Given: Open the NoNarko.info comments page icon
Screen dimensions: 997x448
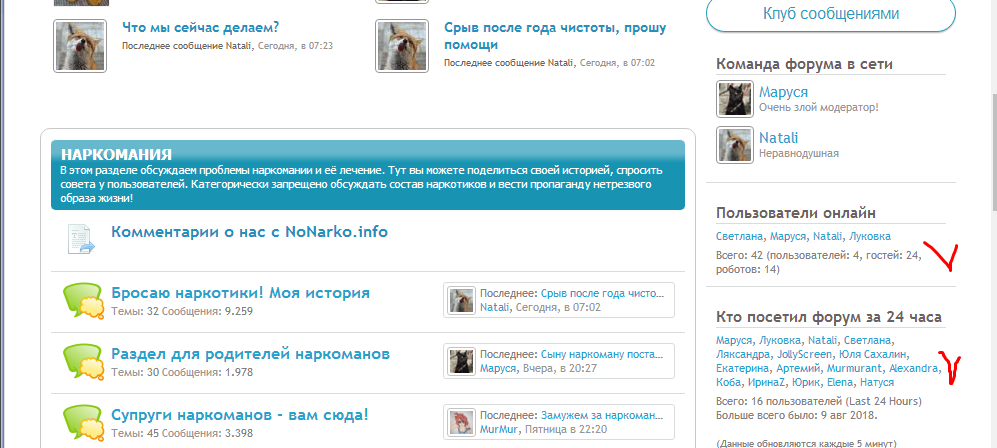Looking at the screenshot, I should point(80,240).
